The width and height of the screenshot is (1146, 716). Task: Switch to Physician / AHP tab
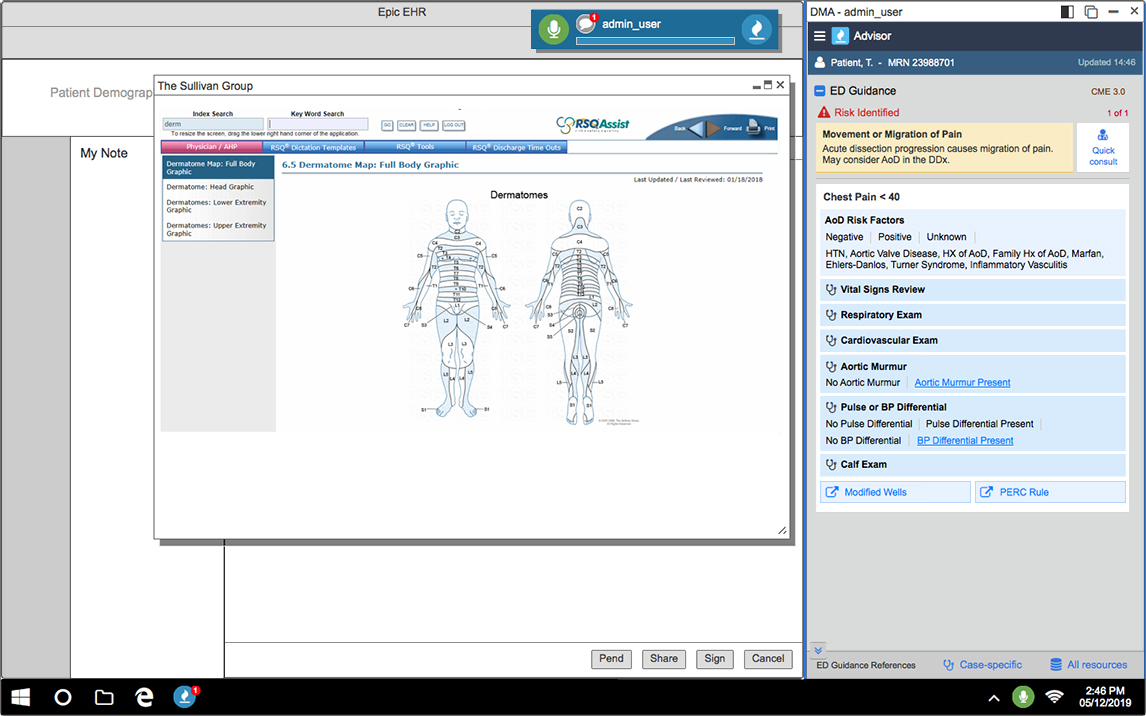pos(211,147)
